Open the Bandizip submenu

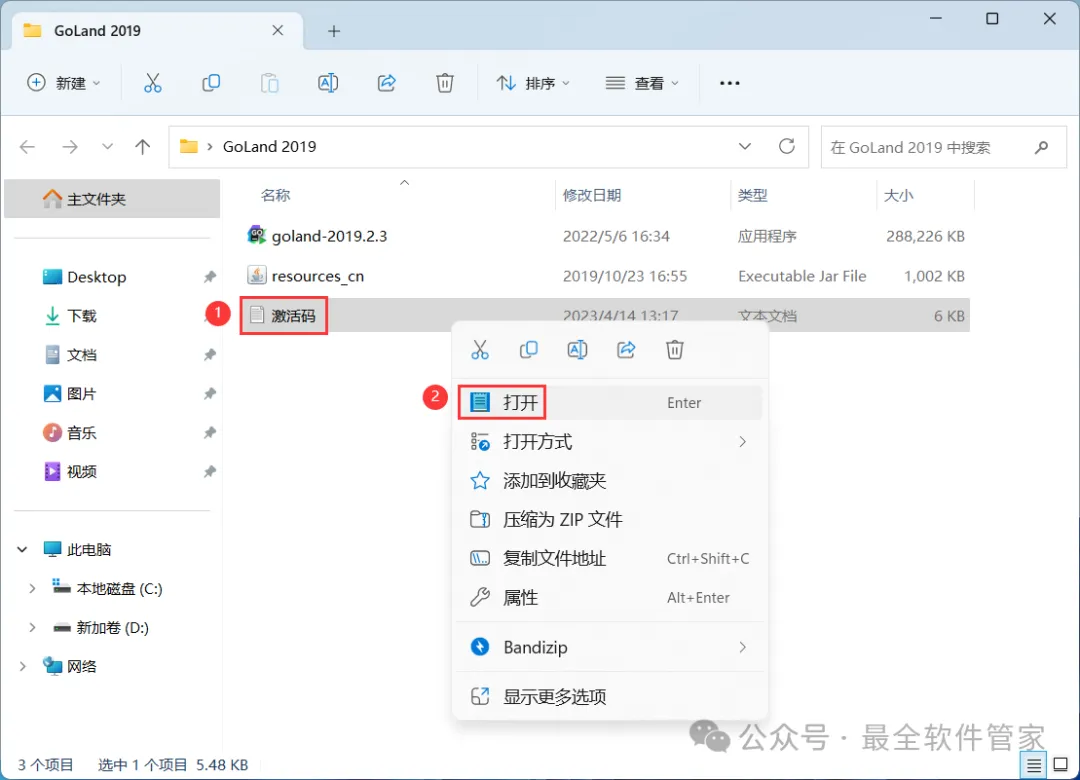[610, 647]
